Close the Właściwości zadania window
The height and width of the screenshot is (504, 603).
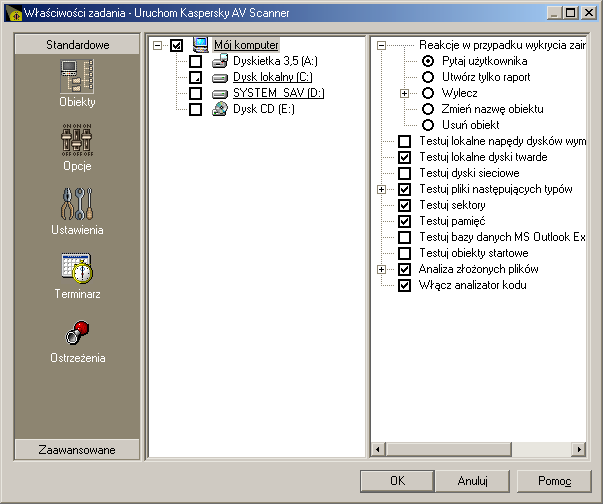[x=589, y=13]
